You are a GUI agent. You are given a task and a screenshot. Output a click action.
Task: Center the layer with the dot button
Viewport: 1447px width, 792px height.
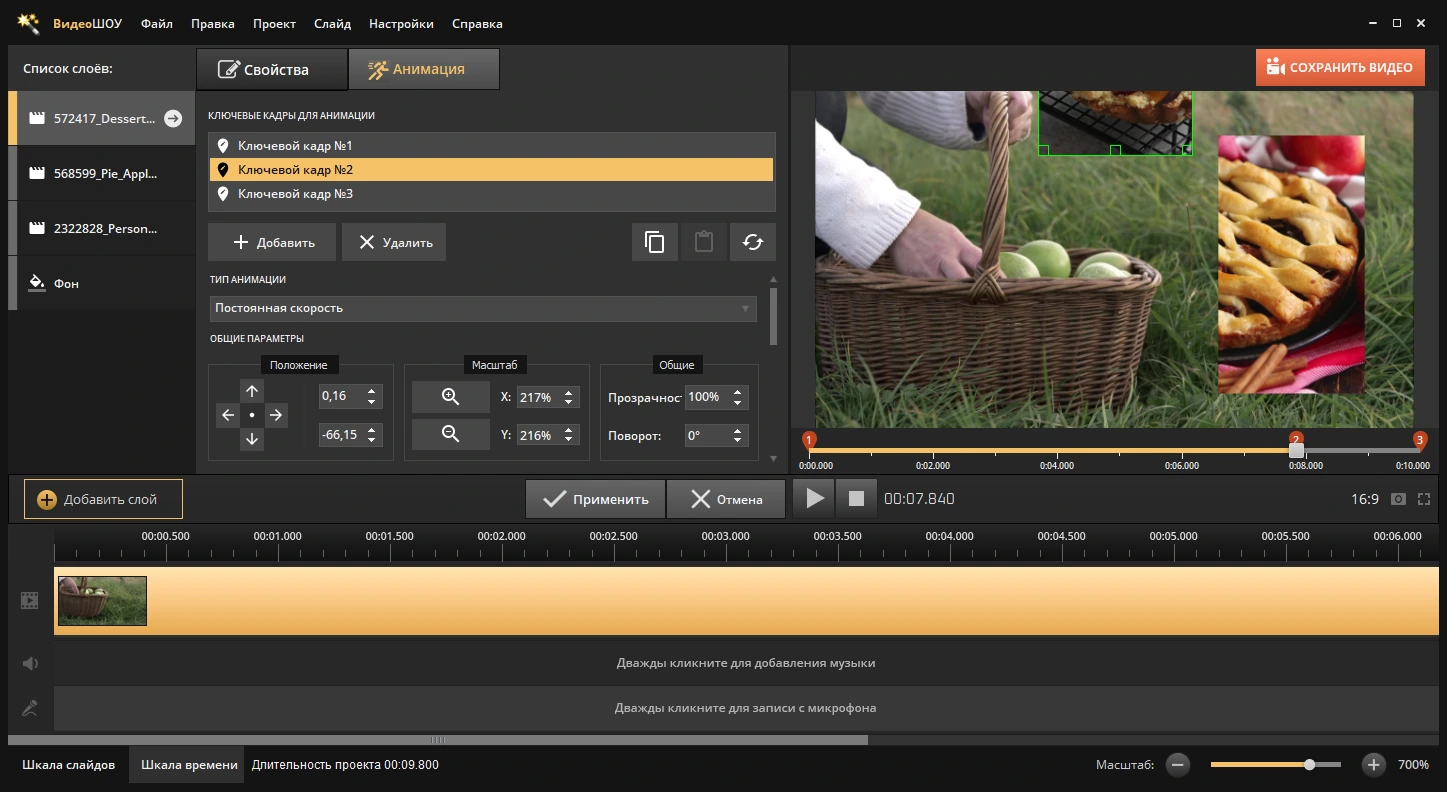tap(252, 415)
